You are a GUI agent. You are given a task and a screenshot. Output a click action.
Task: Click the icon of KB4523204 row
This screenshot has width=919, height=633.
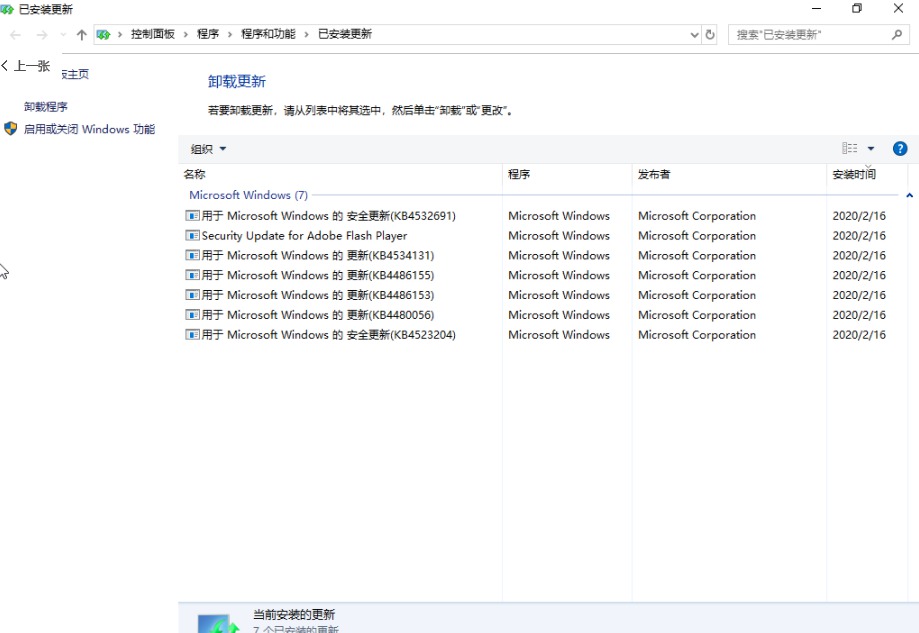pyautogui.click(x=192, y=335)
